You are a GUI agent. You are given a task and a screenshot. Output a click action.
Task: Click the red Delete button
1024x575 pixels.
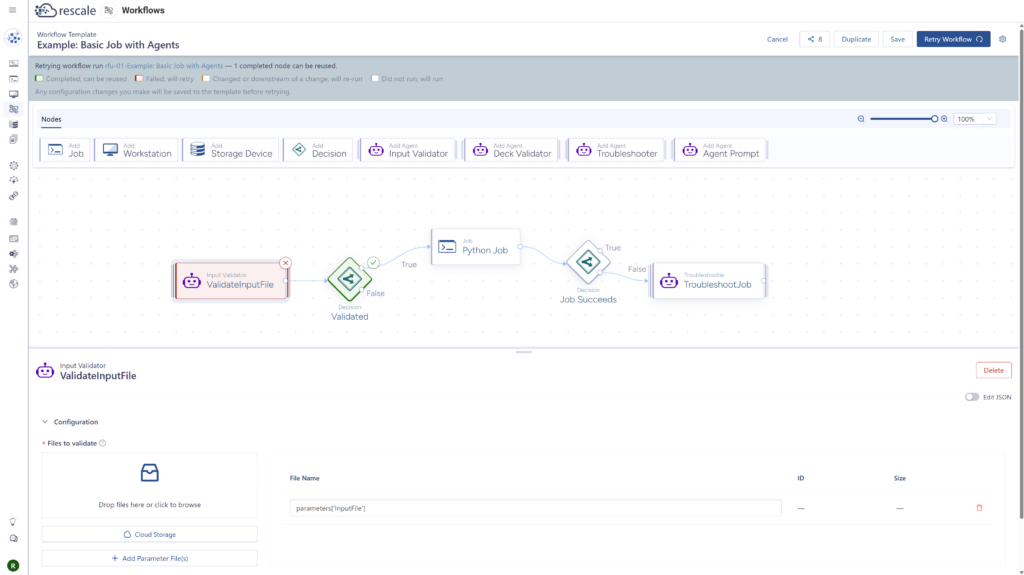[993, 370]
